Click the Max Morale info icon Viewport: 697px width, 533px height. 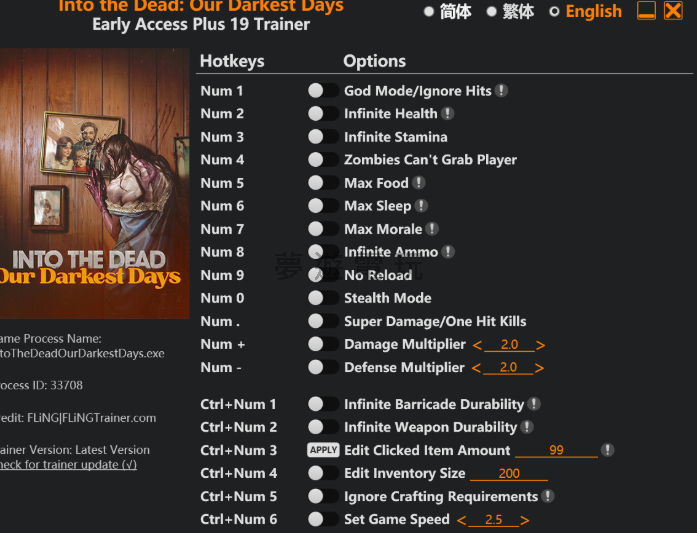432,229
